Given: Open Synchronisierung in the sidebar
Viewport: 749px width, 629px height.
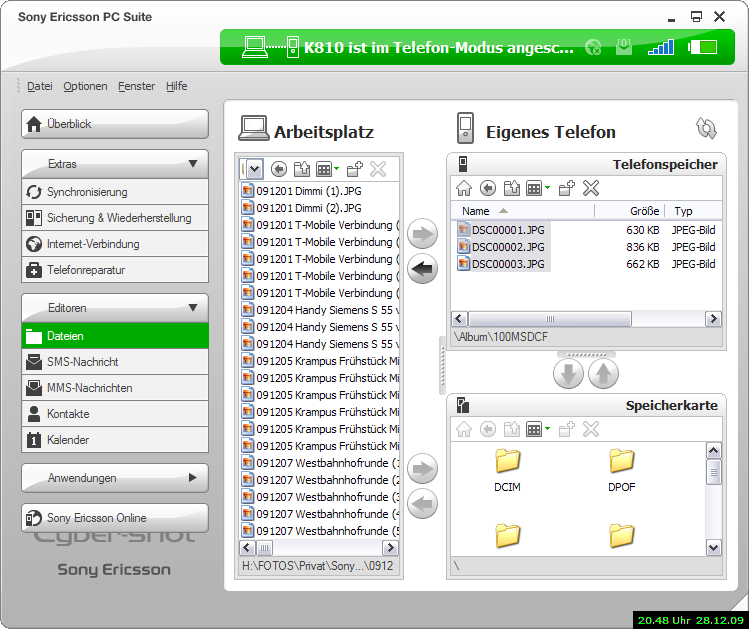Looking at the screenshot, I should click(115, 192).
